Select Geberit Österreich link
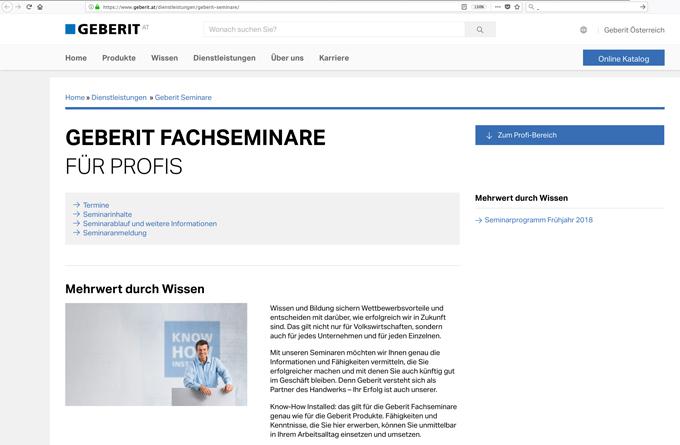Image resolution: width=680 pixels, height=445 pixels. click(634, 30)
